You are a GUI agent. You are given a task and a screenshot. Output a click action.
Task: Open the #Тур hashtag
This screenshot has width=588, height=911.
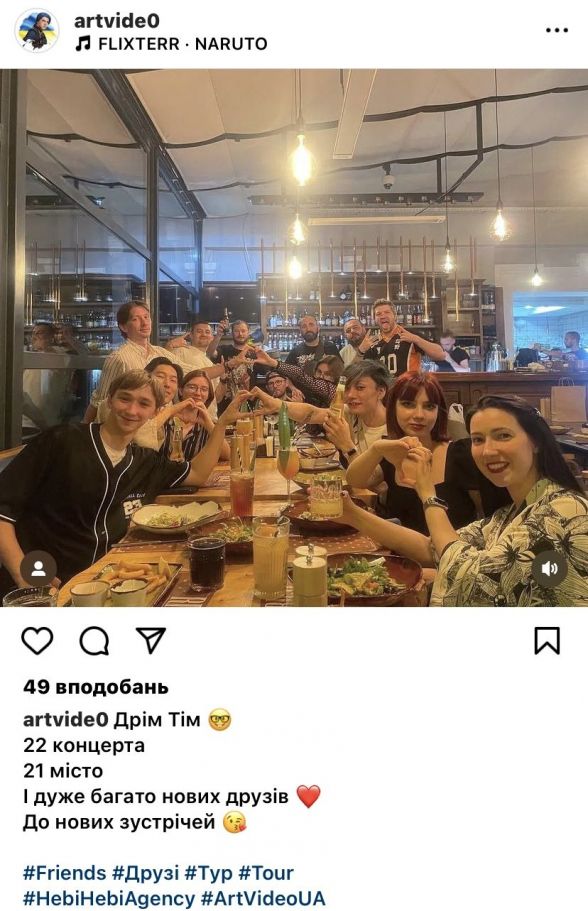209,873
